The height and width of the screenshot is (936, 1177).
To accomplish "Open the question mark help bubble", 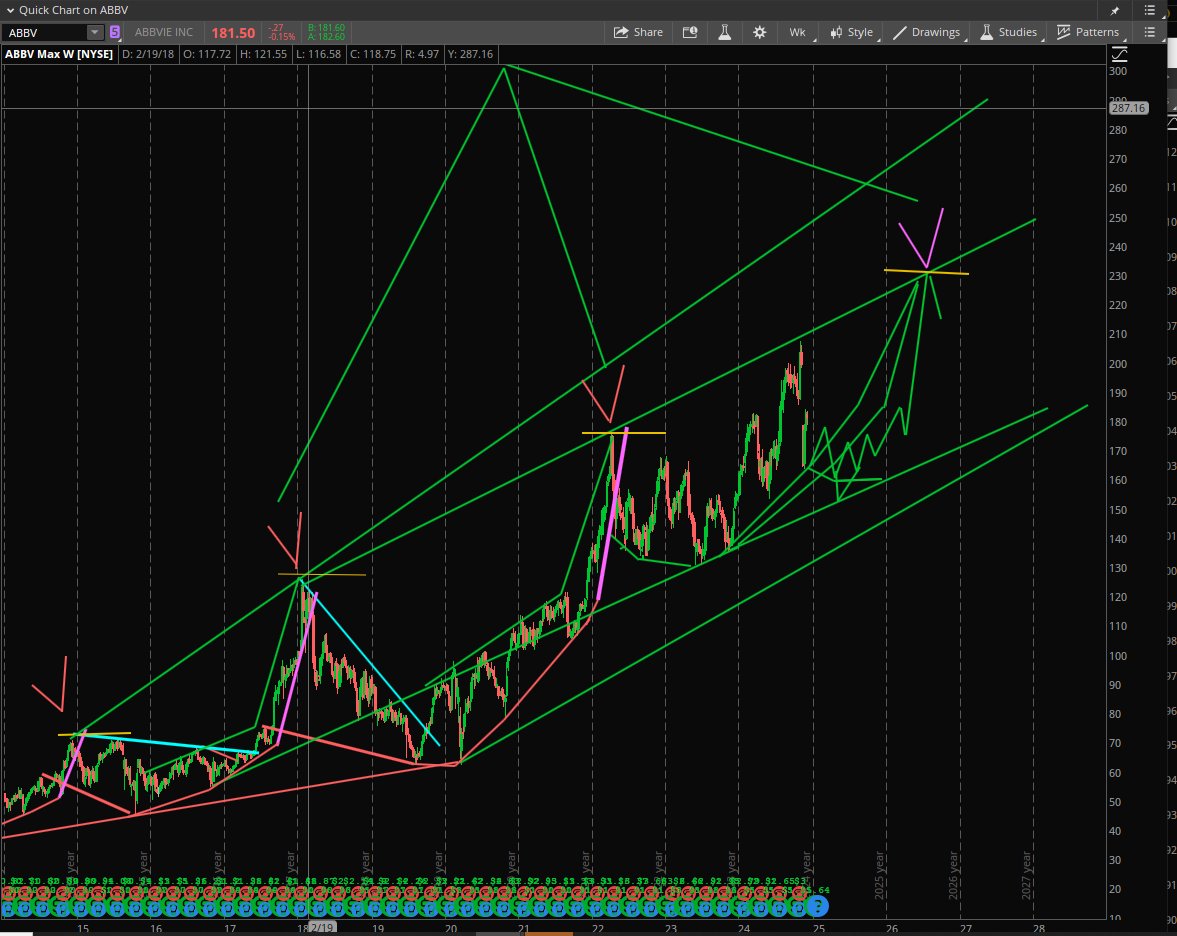I will click(818, 906).
